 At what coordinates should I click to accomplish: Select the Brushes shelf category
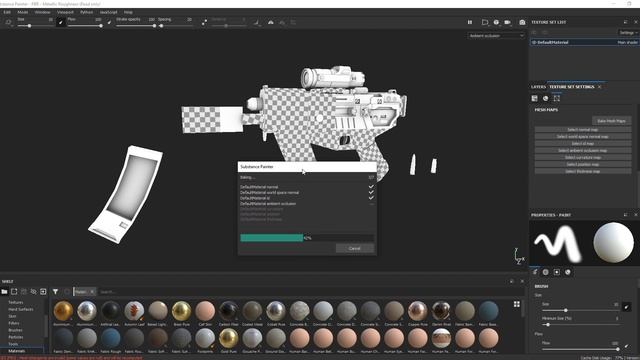(15, 330)
